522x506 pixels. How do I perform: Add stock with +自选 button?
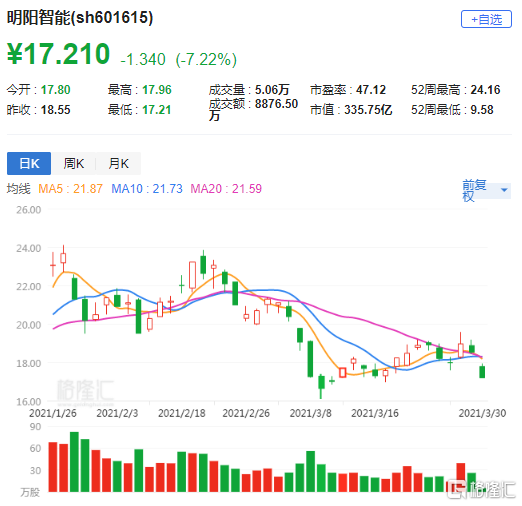(486, 19)
